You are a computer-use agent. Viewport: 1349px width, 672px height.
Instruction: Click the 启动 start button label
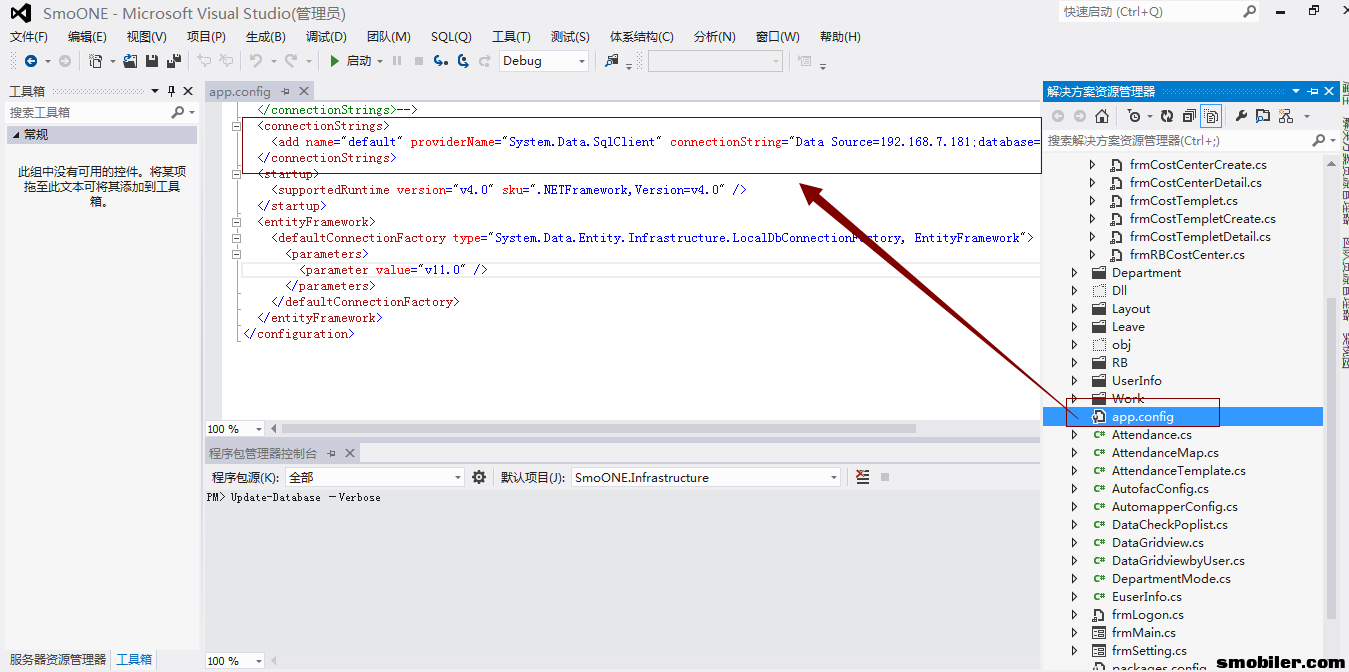pos(359,61)
